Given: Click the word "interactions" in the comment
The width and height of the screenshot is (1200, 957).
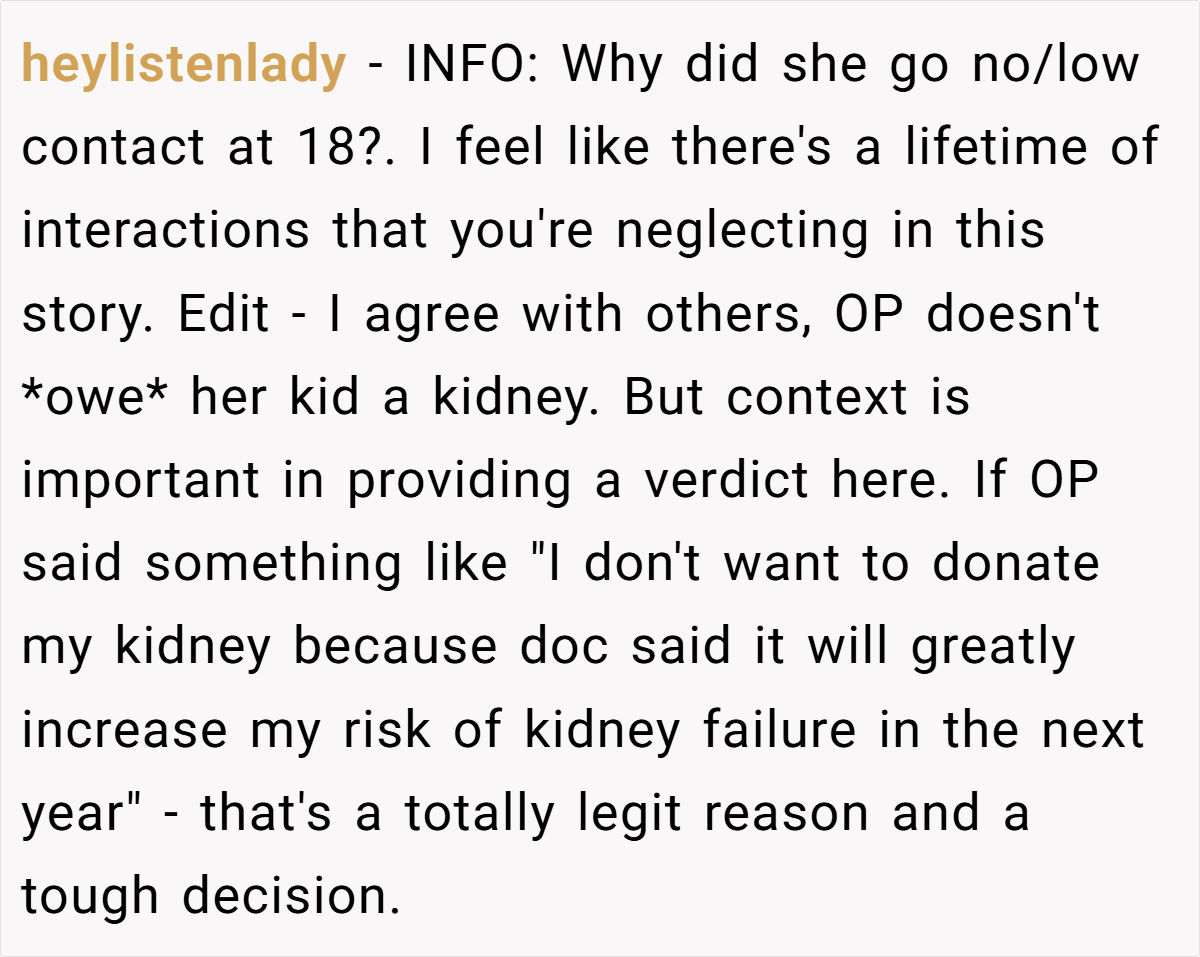Looking at the screenshot, I should coord(166,230).
